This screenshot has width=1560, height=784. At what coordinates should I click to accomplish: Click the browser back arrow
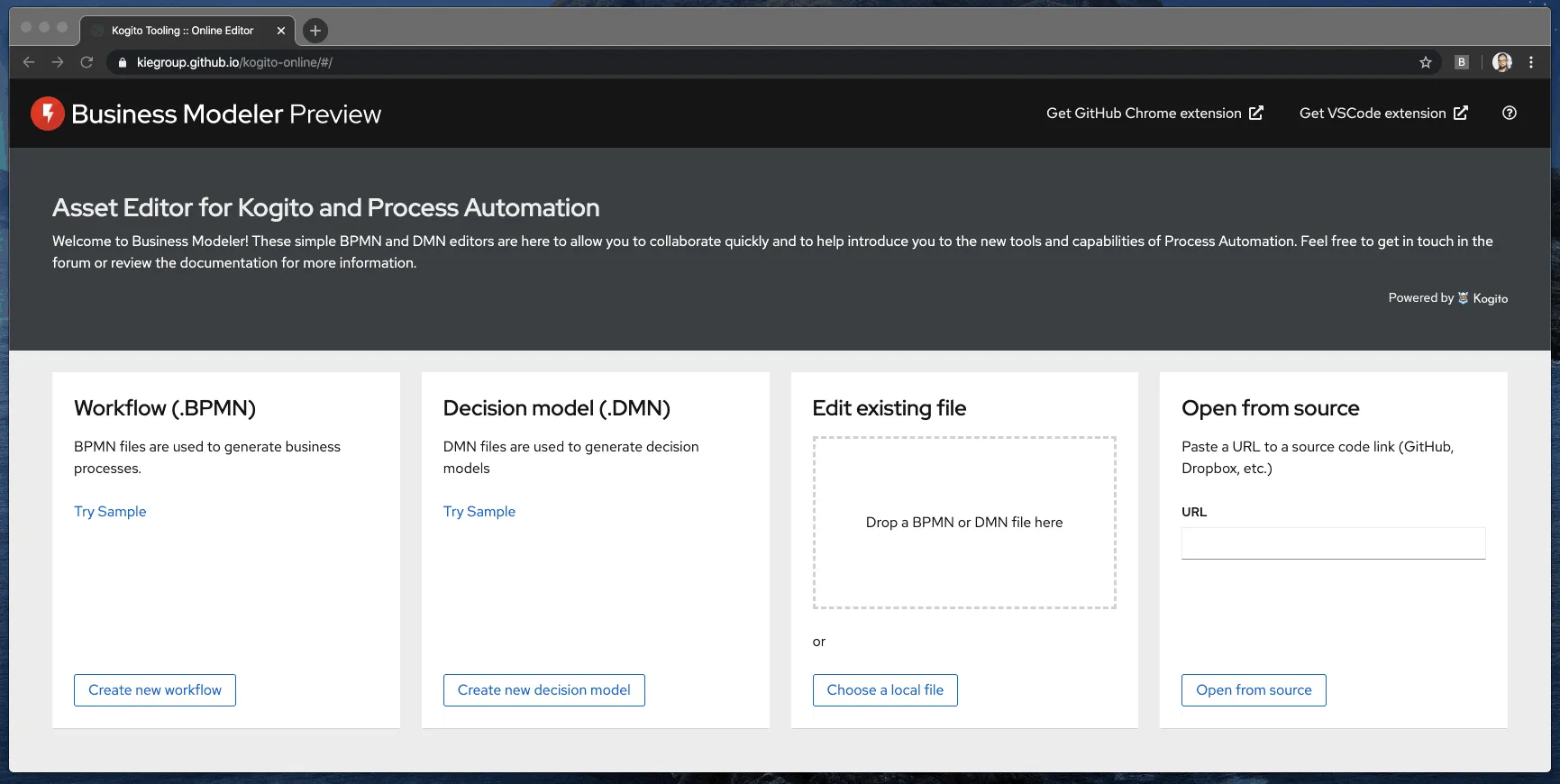point(29,62)
